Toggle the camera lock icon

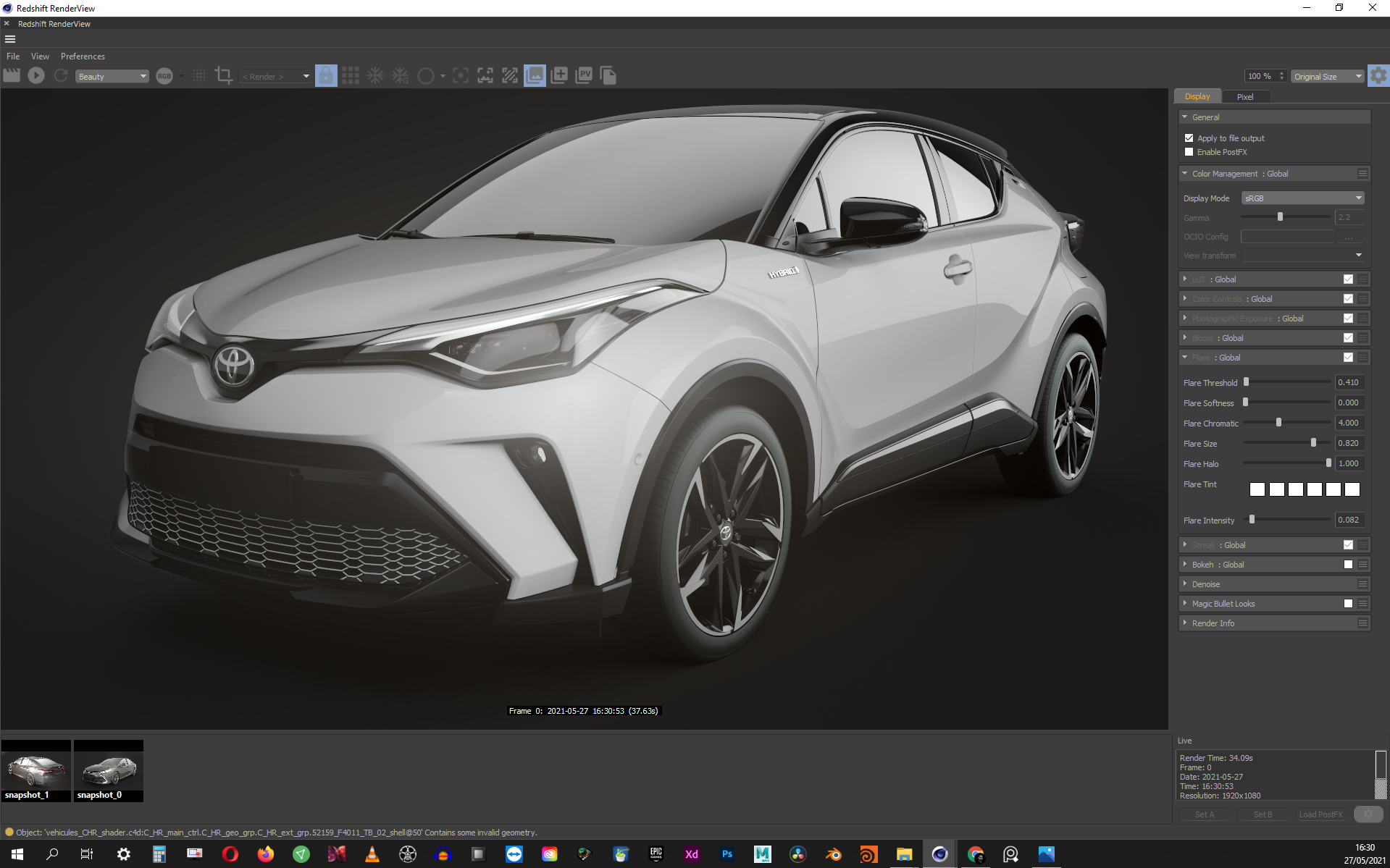click(326, 75)
